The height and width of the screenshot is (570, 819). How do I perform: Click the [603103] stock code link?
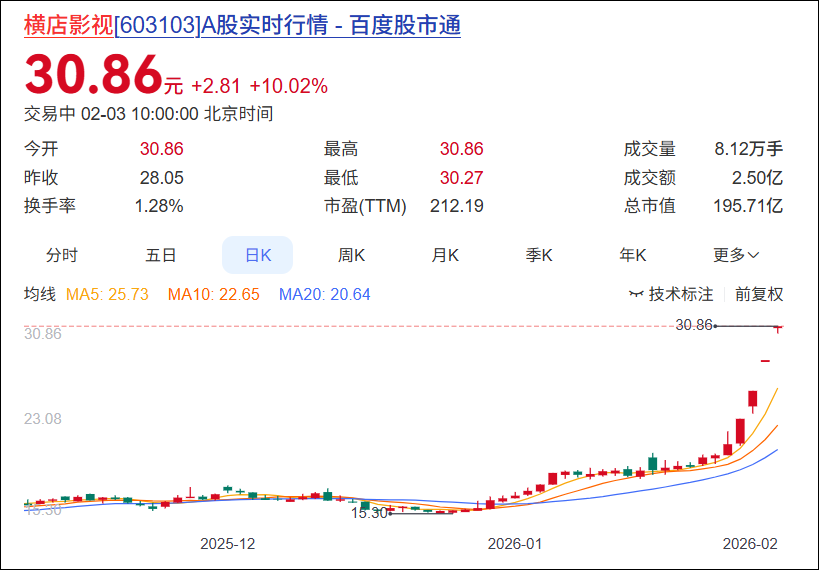click(x=157, y=25)
